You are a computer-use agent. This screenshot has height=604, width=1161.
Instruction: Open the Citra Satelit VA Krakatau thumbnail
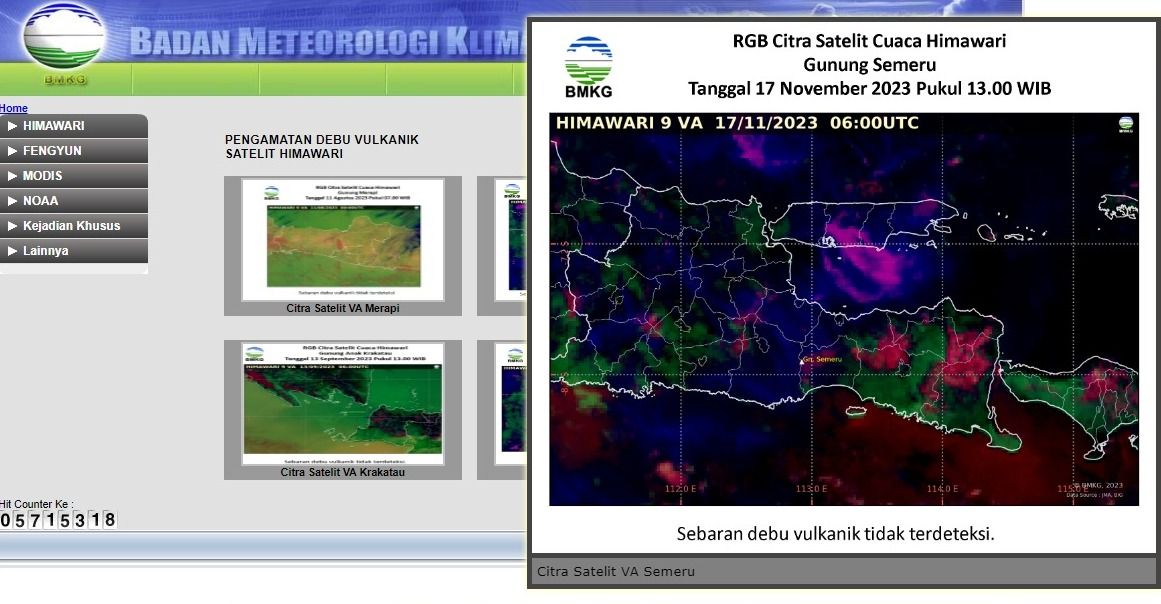tap(343, 403)
